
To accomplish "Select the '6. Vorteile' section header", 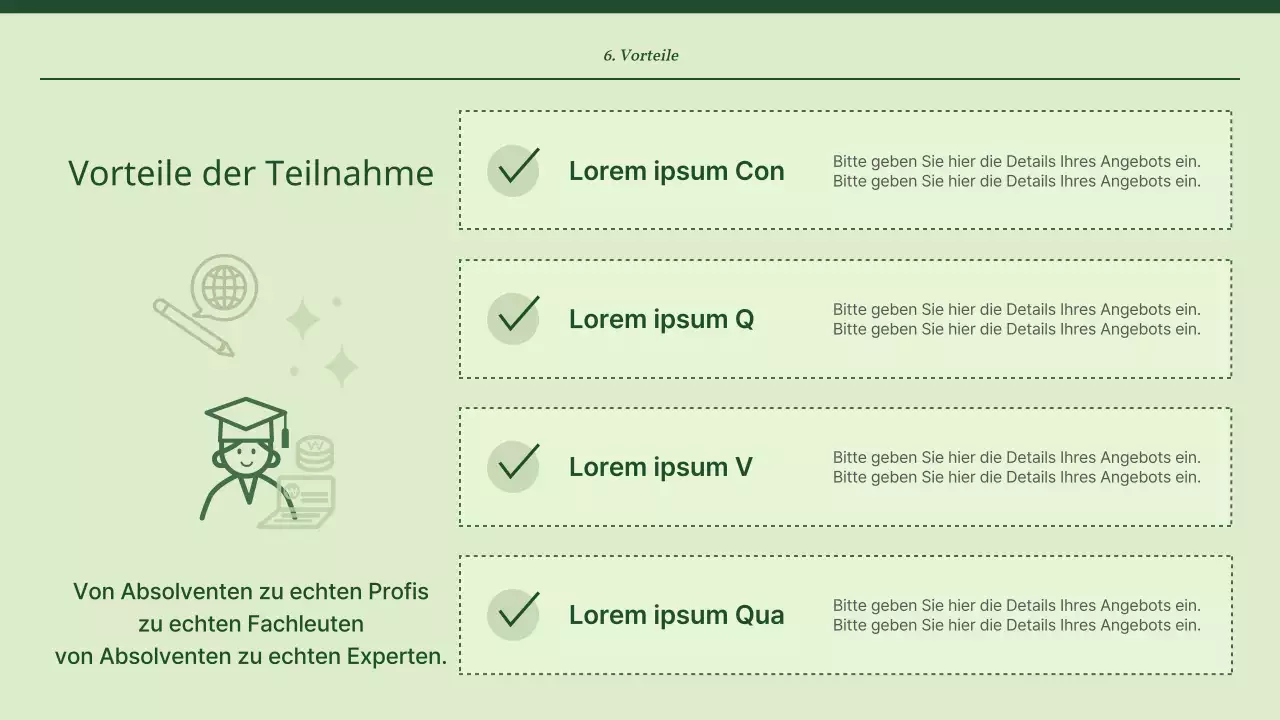I will (x=640, y=55).
